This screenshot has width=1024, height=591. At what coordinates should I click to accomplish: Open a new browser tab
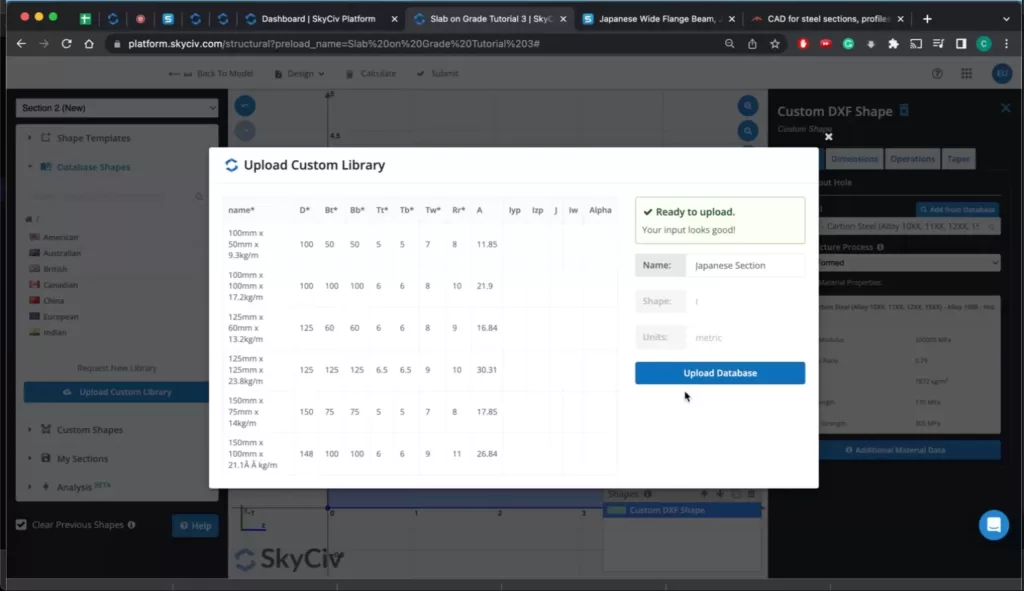pyautogui.click(x=927, y=19)
